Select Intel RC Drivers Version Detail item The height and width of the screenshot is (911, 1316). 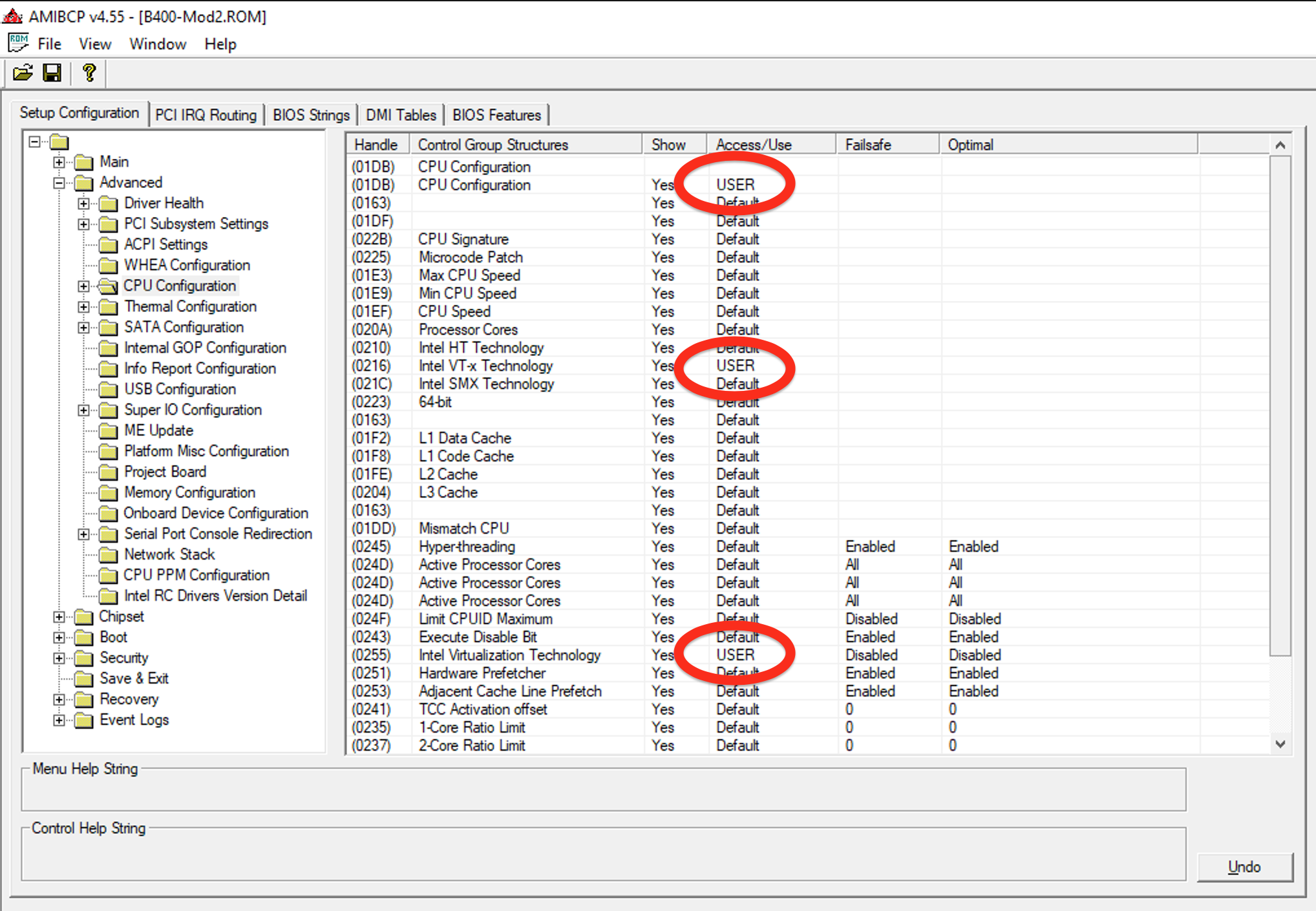point(216,596)
